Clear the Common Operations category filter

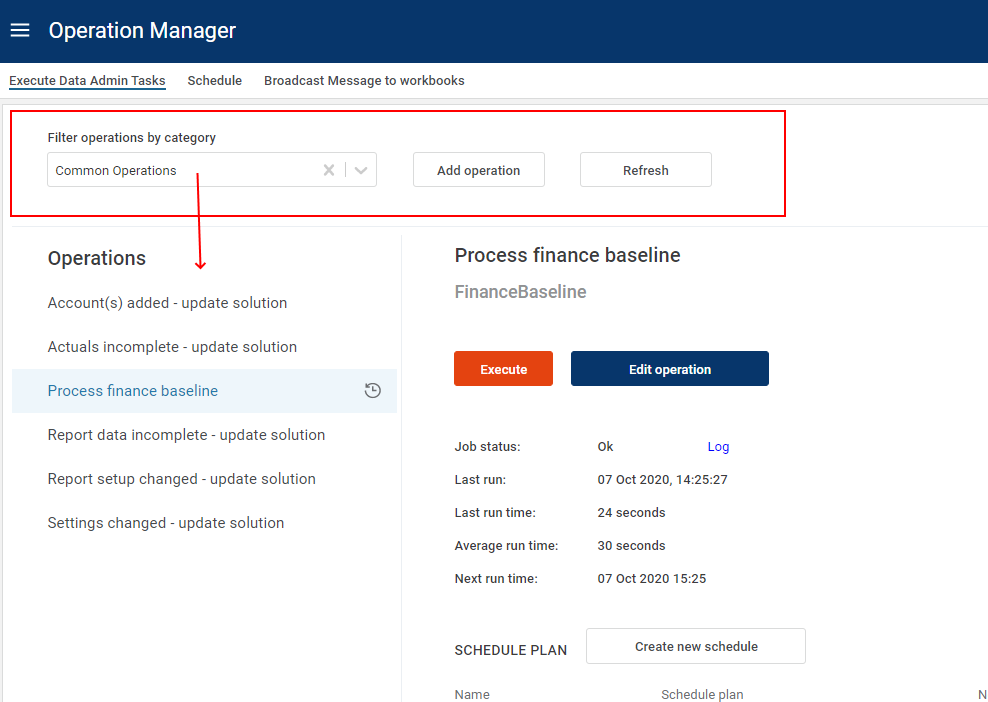coord(328,170)
